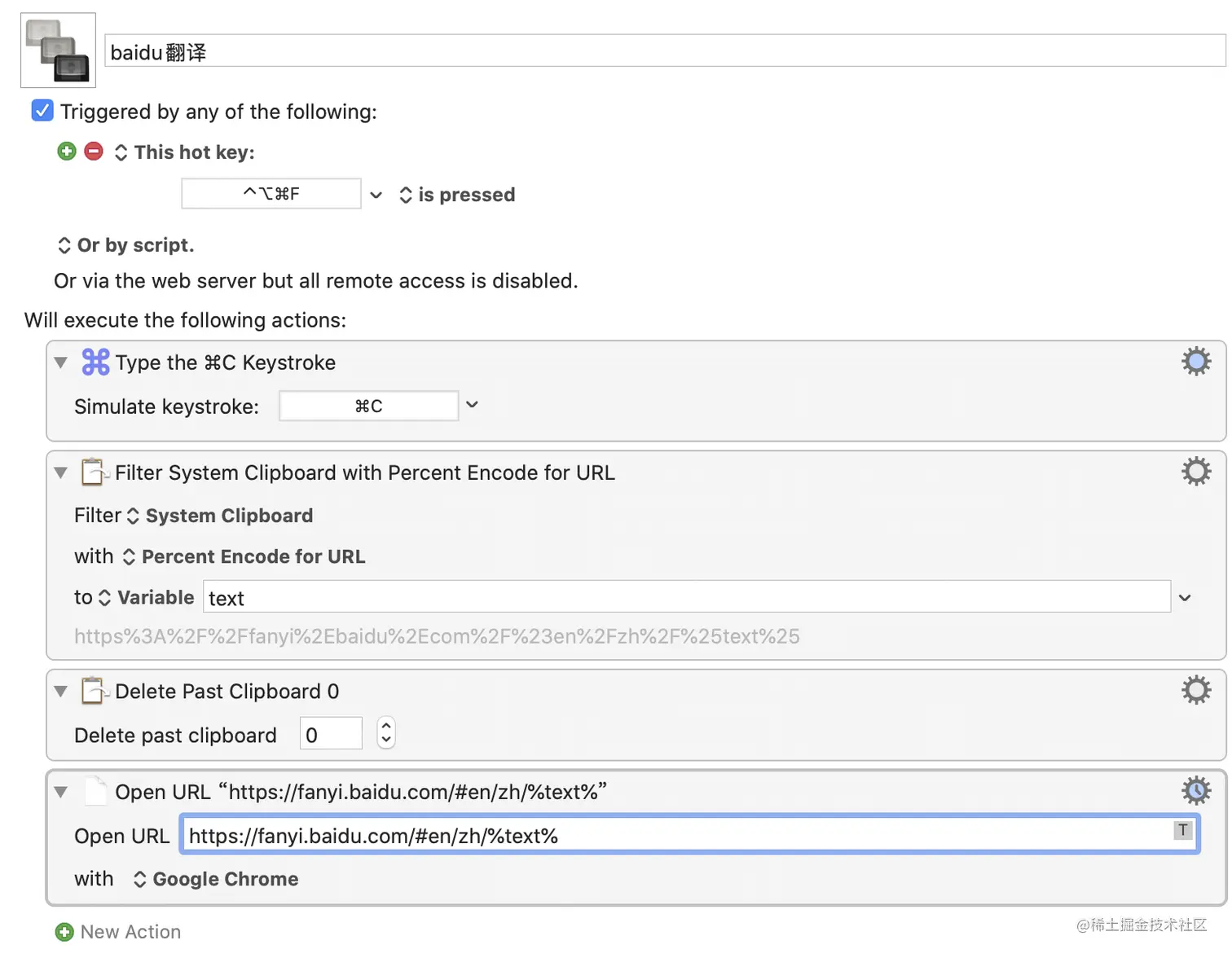This screenshot has width=1232, height=958.
Task: Click the stepper next to clipboard number
Action: coord(386,733)
